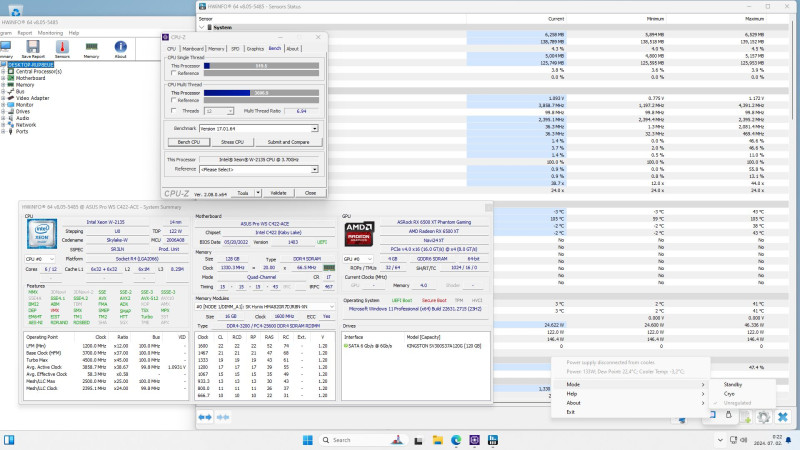
Task: Open CPU #0 selector dropdown
Action: [40, 259]
